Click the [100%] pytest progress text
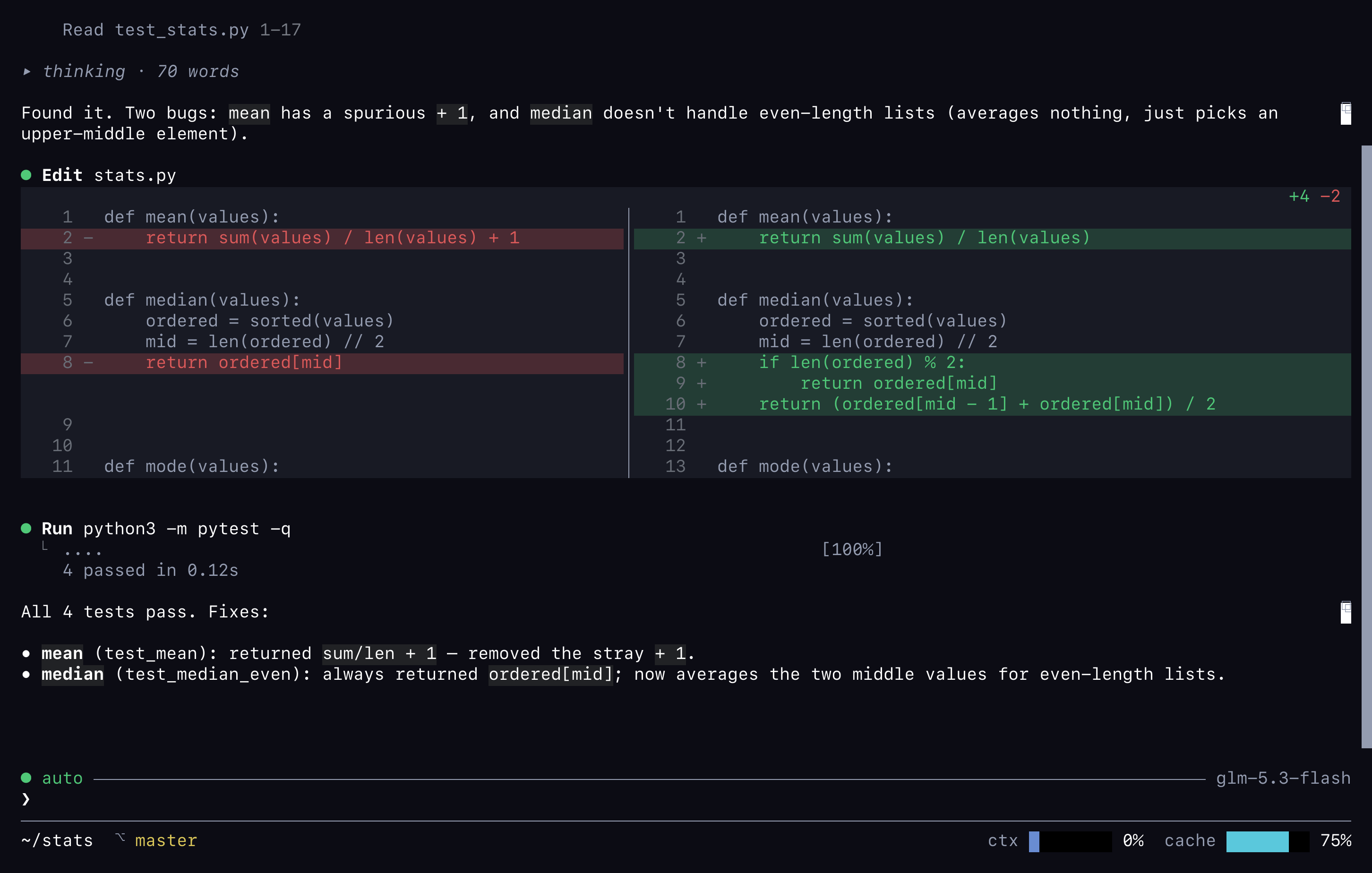Screen dimensions: 1372x873 click(852, 549)
